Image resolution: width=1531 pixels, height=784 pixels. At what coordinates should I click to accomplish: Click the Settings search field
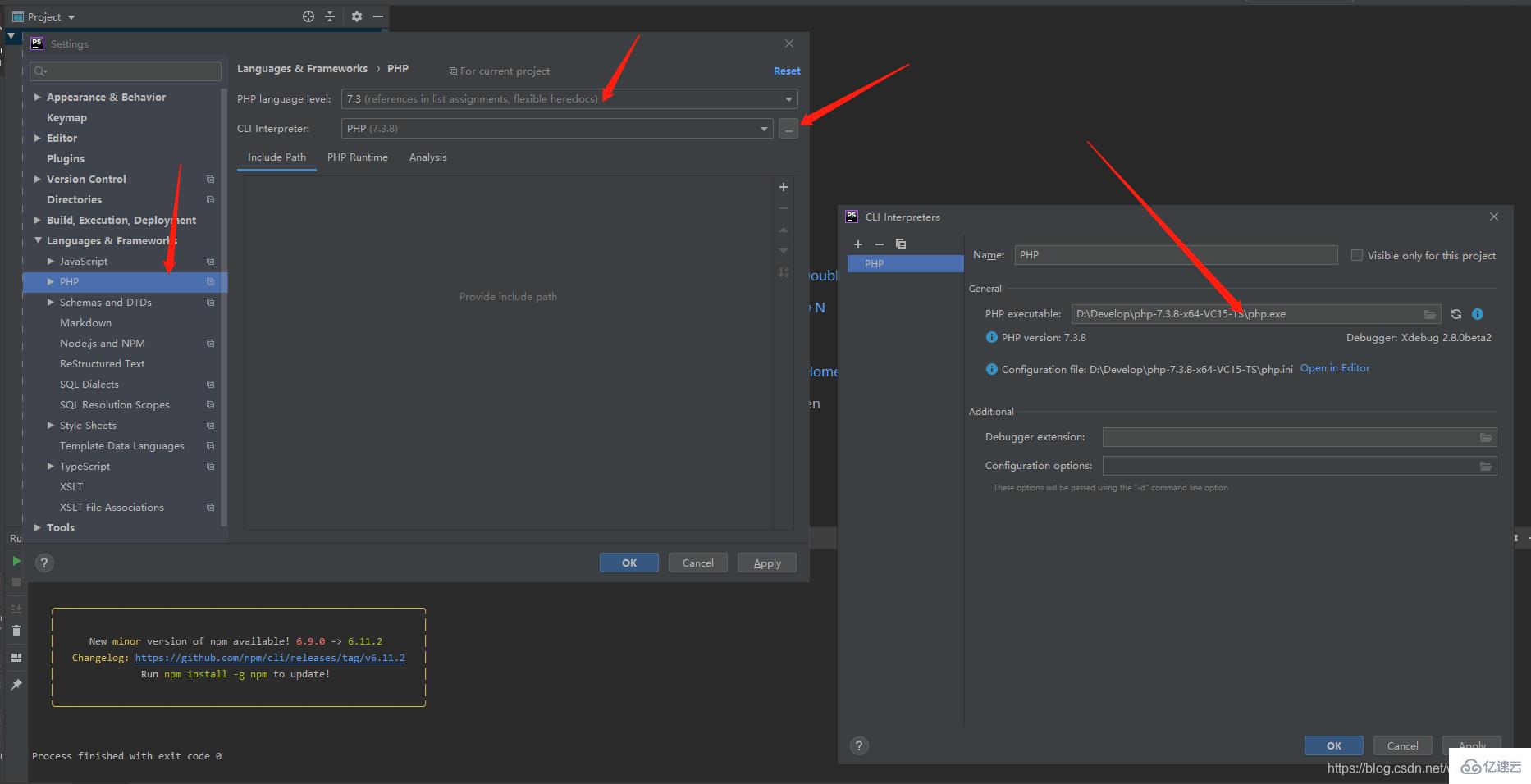[x=126, y=71]
